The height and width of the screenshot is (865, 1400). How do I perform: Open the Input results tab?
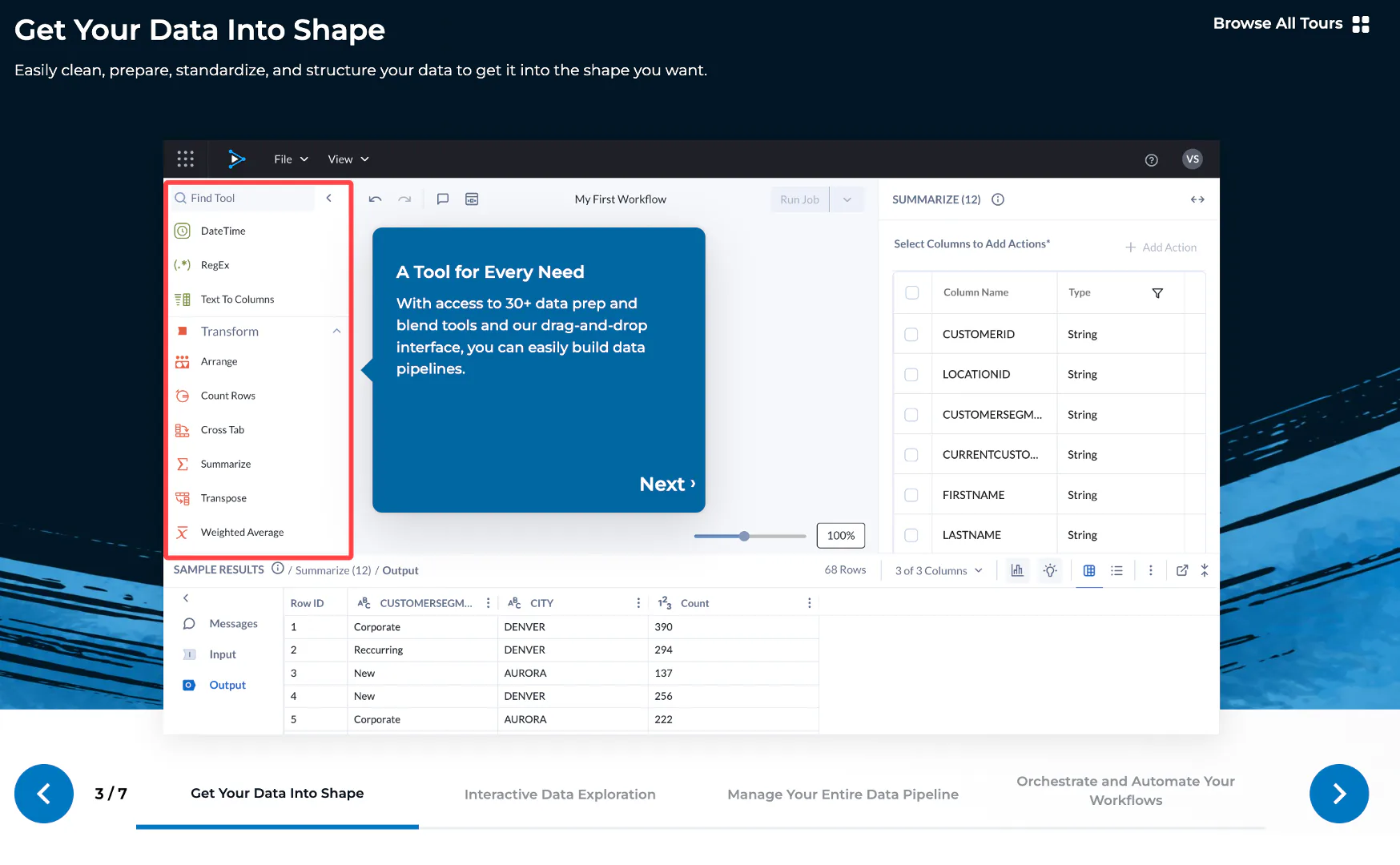click(211, 654)
